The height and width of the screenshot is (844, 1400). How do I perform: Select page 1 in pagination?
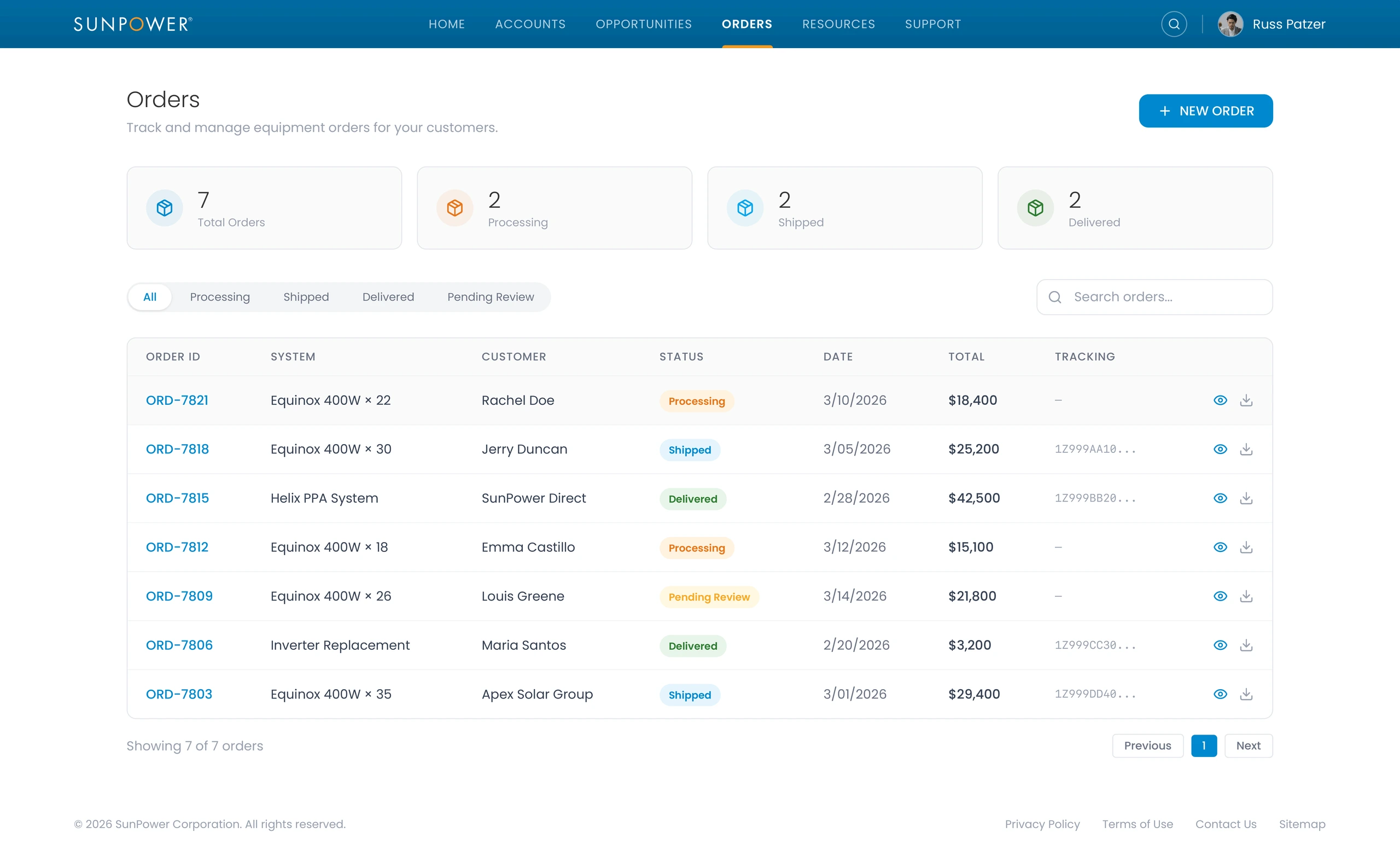pyautogui.click(x=1204, y=745)
